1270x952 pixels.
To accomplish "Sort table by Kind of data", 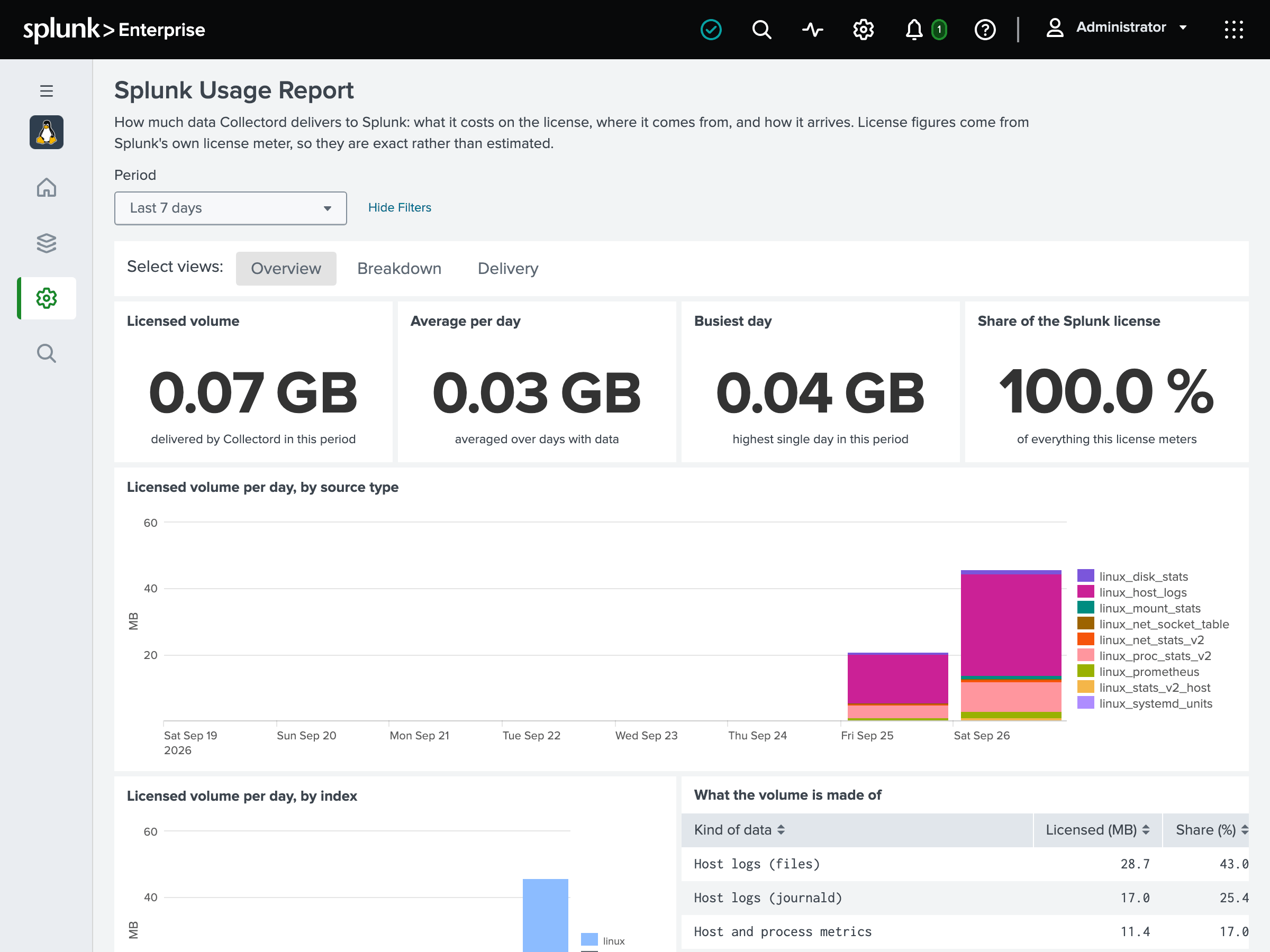I will (x=739, y=830).
